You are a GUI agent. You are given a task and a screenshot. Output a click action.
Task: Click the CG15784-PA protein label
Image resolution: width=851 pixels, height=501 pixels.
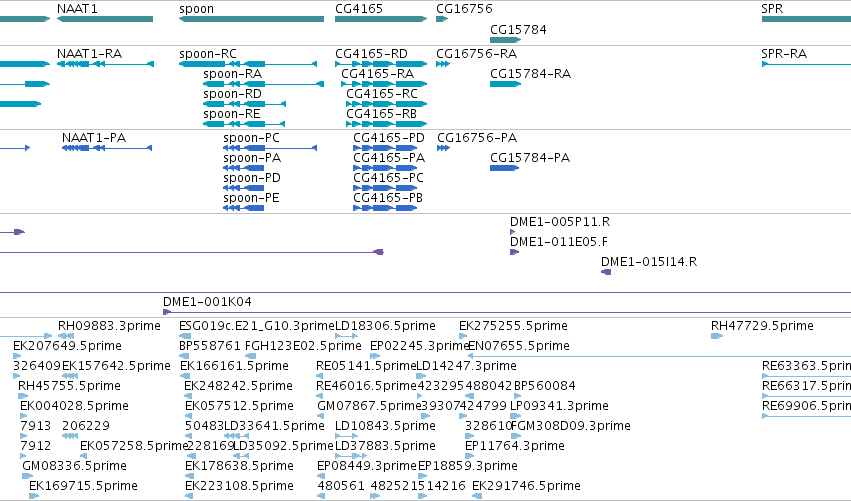[530, 158]
